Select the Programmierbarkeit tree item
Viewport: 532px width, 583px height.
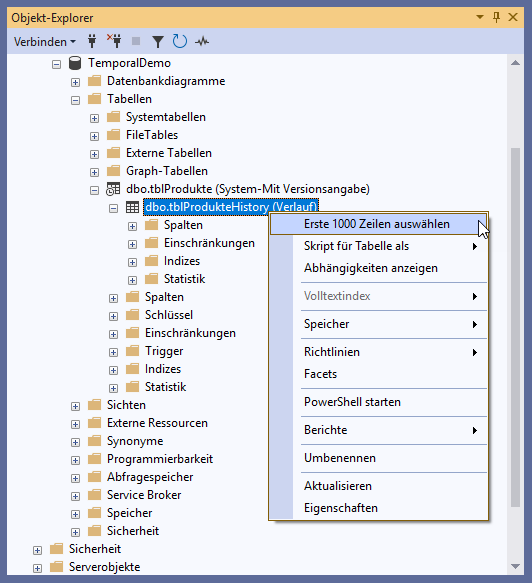(x=160, y=459)
